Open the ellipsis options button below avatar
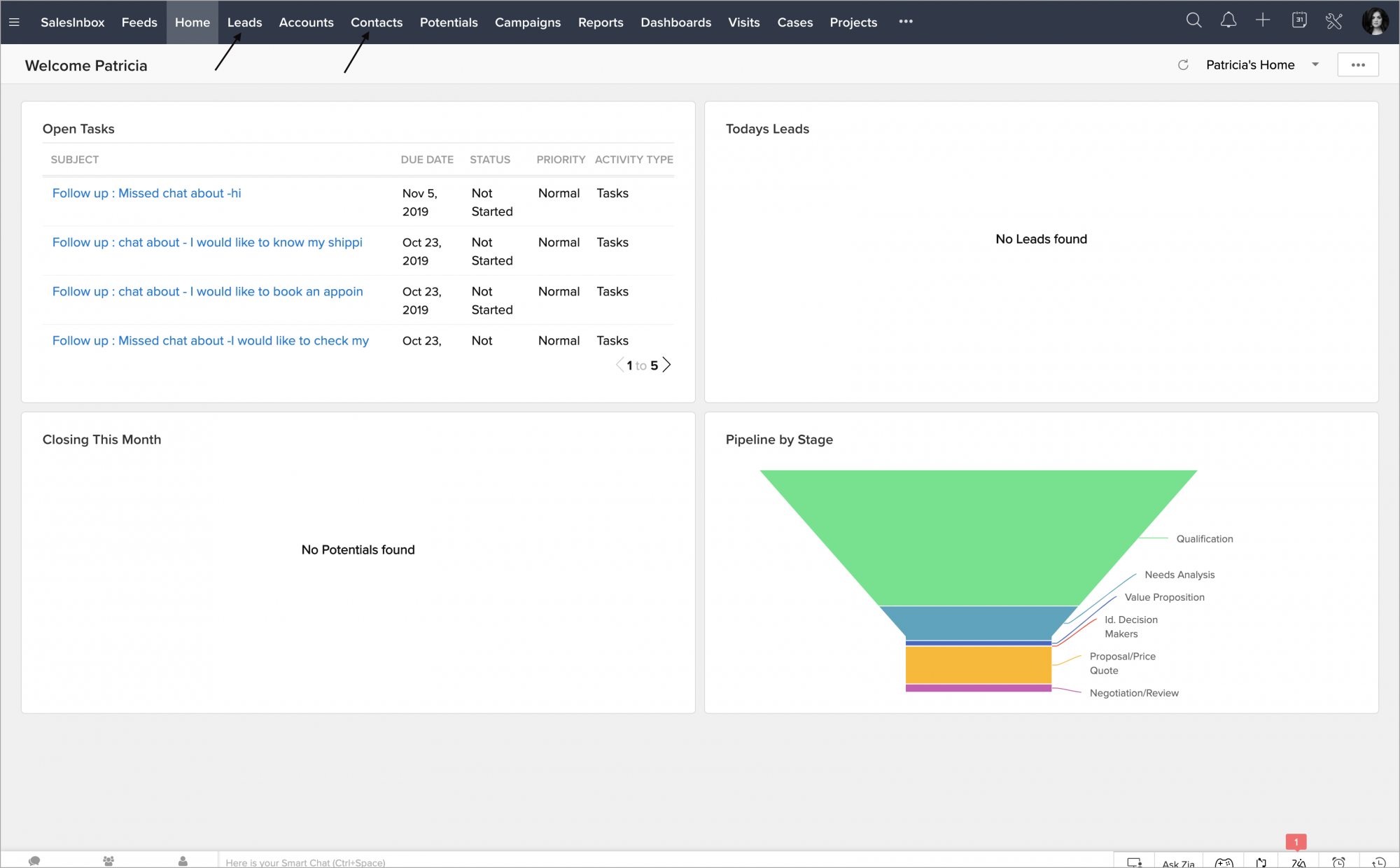The width and height of the screenshot is (1400, 868). pos(1358,65)
